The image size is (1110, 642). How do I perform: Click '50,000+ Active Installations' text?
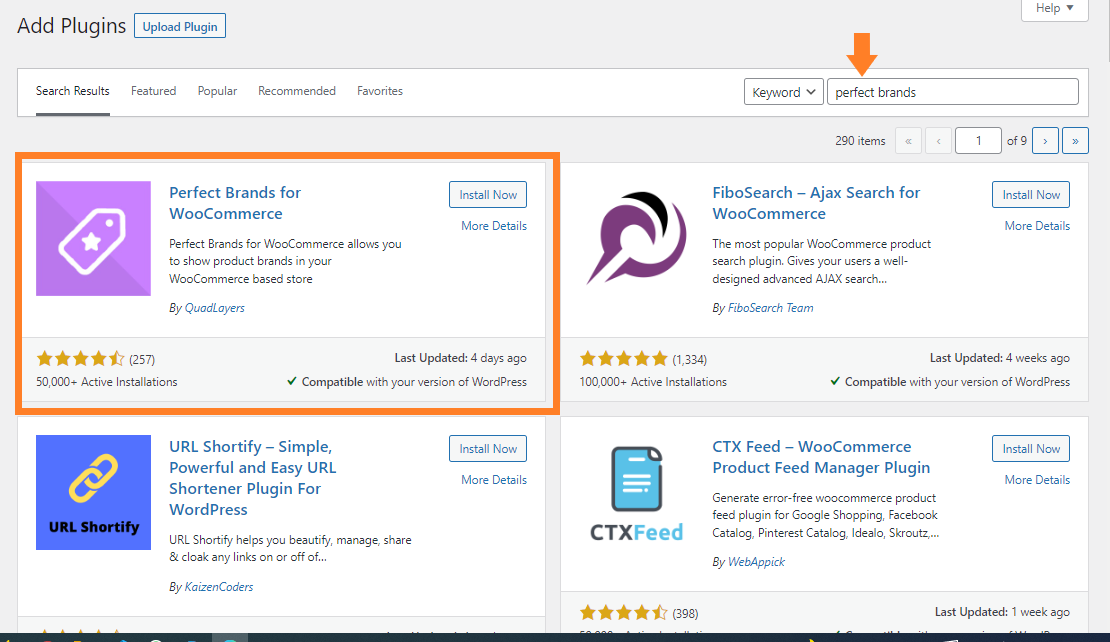pyautogui.click(x=107, y=382)
